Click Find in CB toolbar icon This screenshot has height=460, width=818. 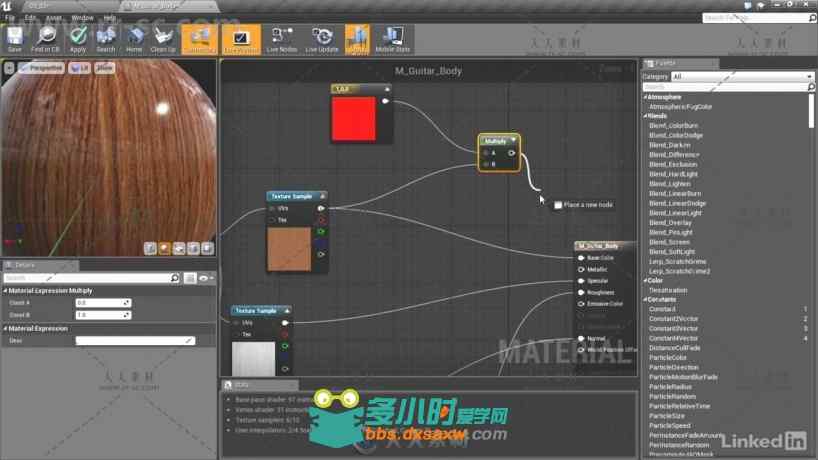point(45,40)
